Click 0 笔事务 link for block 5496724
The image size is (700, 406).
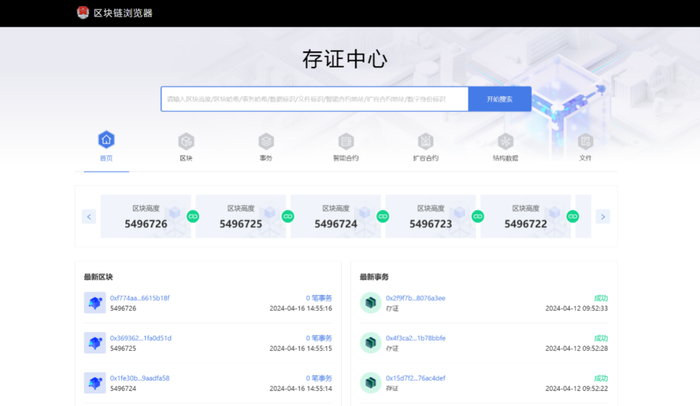(319, 378)
